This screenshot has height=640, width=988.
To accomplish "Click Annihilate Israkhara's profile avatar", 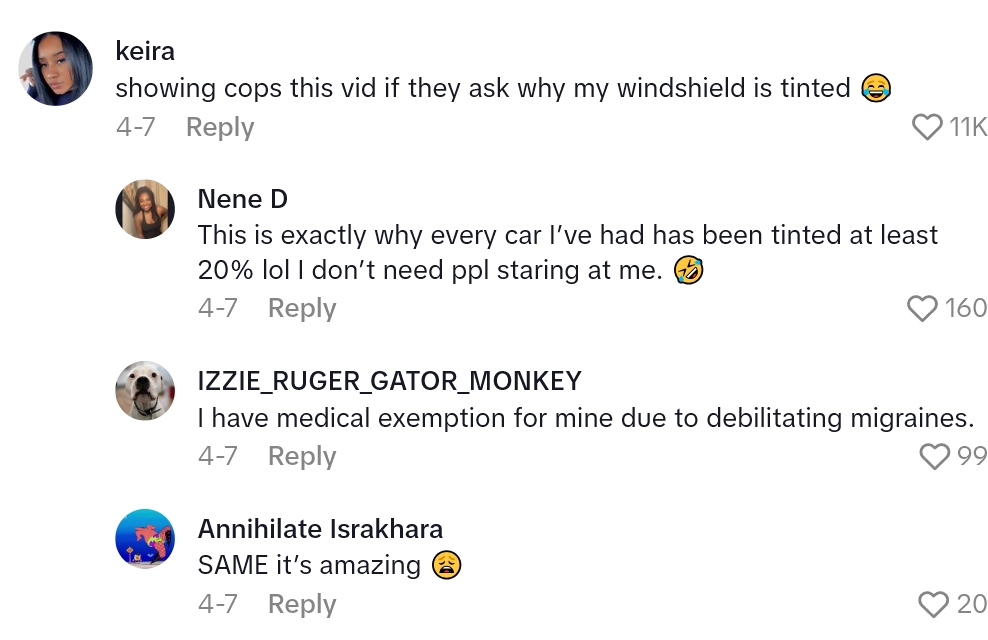I will pos(146,538).
